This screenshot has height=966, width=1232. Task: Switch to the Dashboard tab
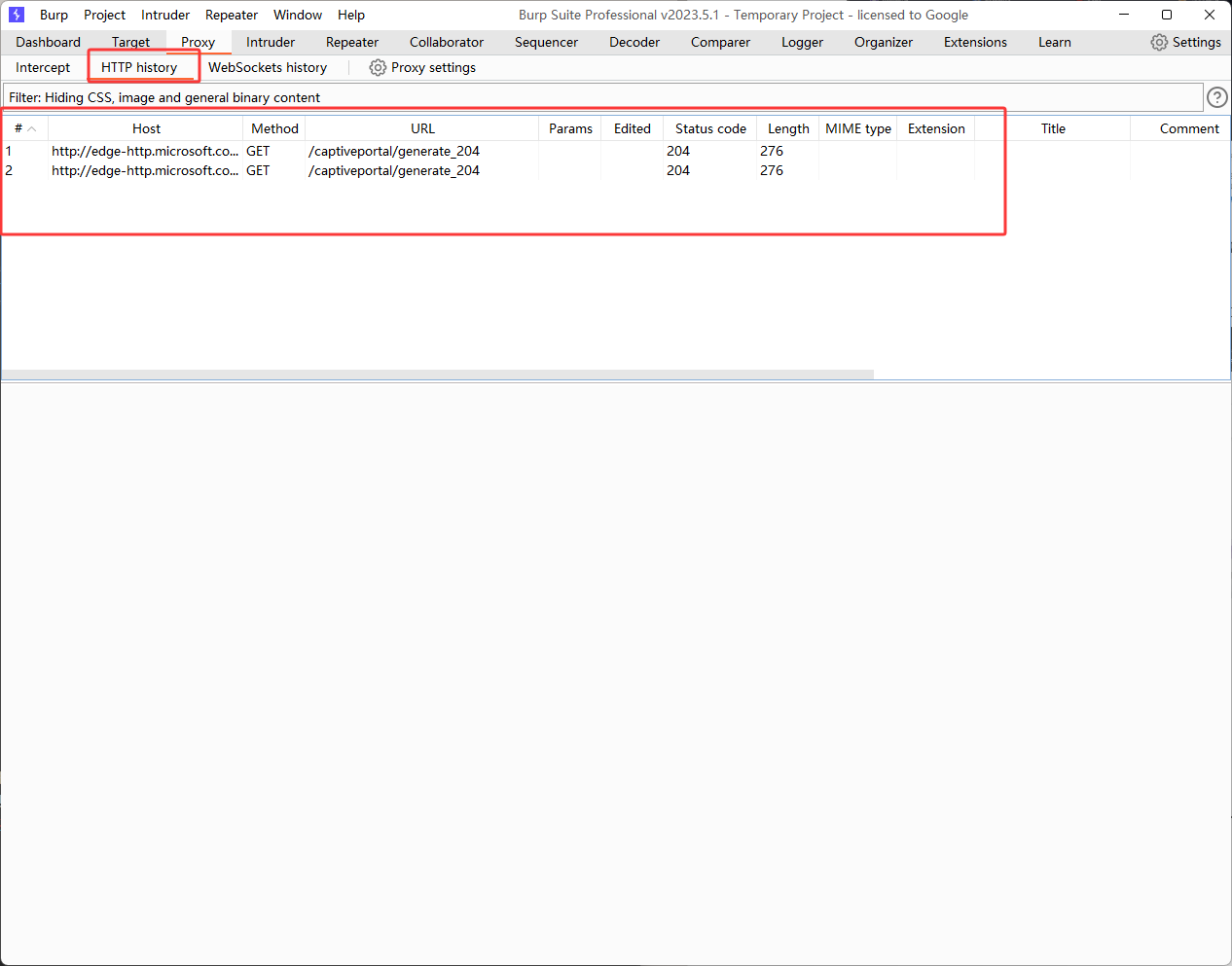pyautogui.click(x=48, y=42)
